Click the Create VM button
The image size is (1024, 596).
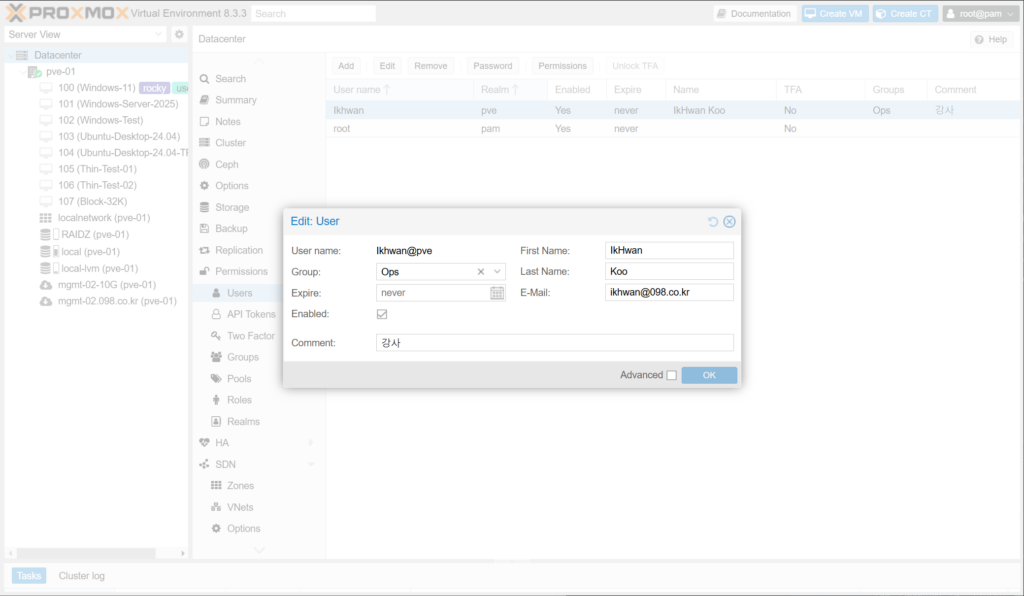[834, 14]
